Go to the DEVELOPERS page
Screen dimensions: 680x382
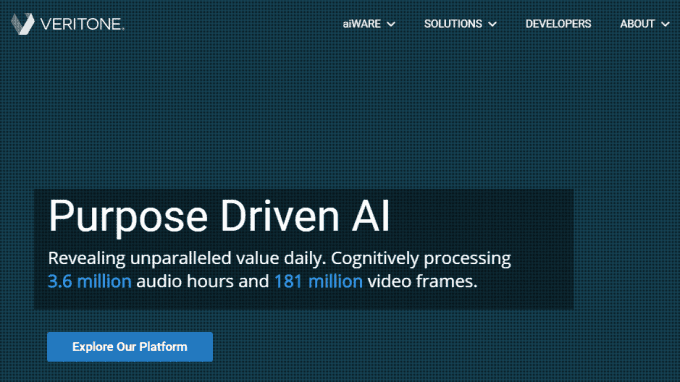point(558,24)
